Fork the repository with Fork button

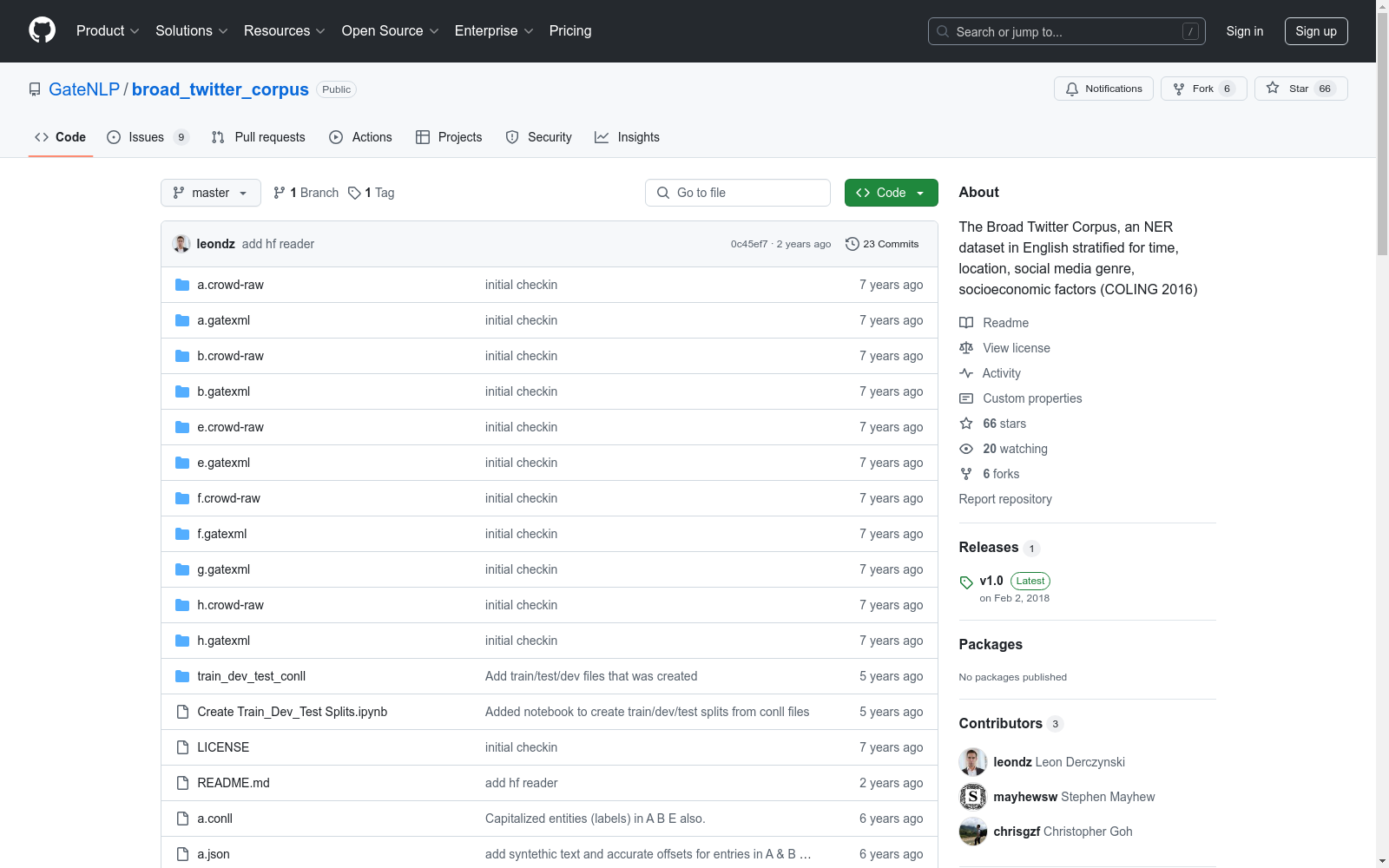click(x=1204, y=89)
